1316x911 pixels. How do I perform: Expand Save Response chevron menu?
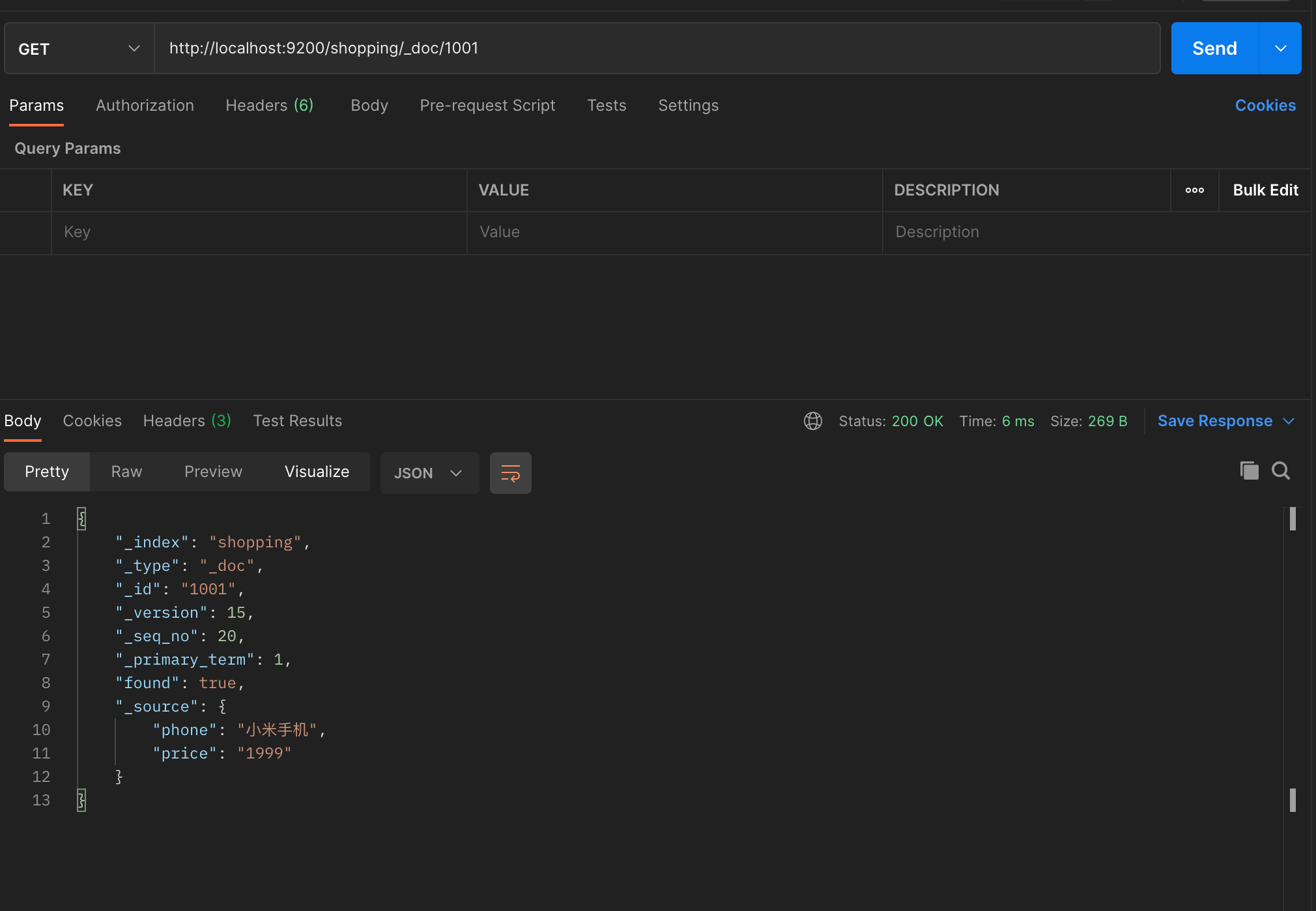point(1289,421)
